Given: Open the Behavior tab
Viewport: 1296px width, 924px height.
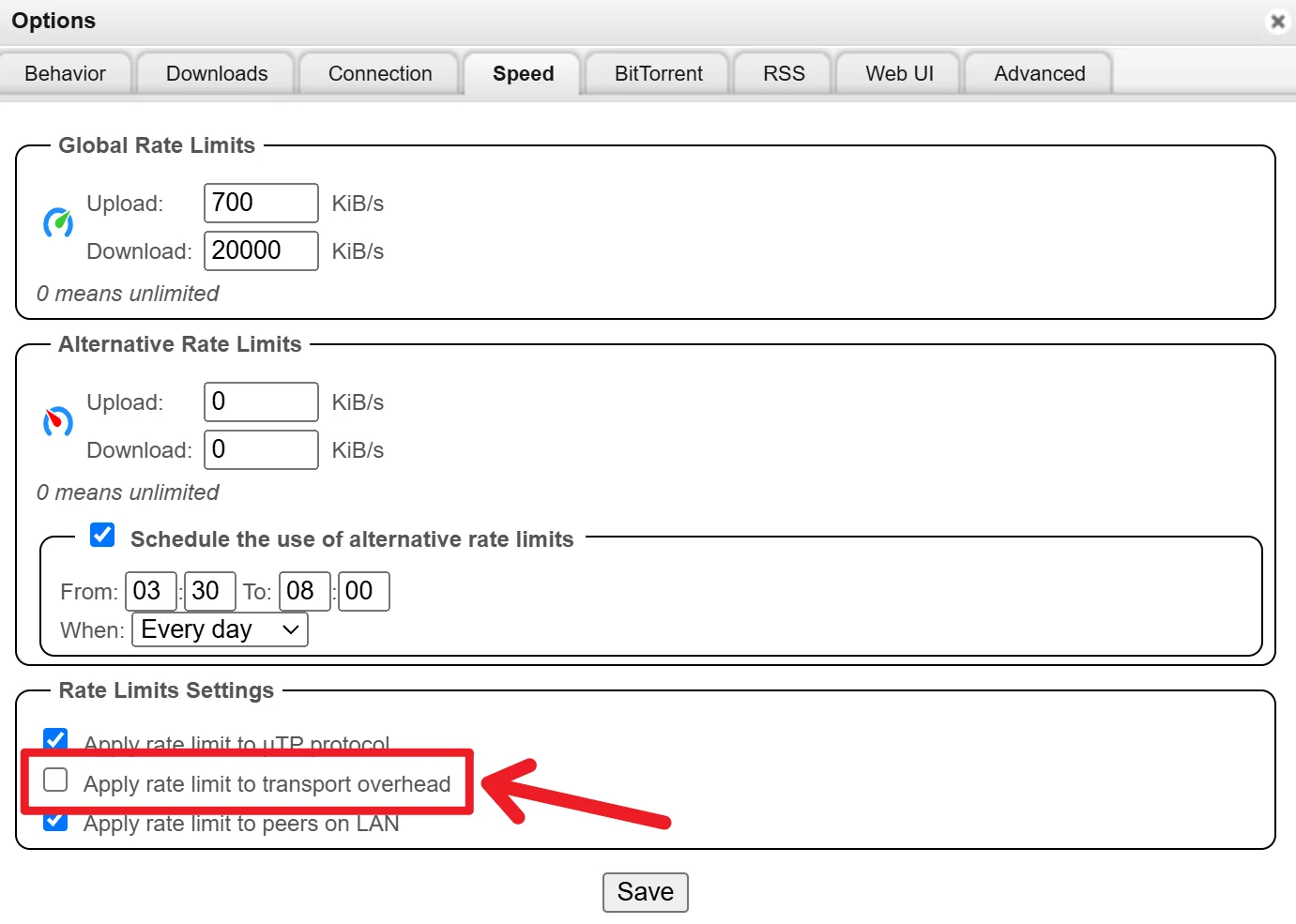Looking at the screenshot, I should (66, 73).
